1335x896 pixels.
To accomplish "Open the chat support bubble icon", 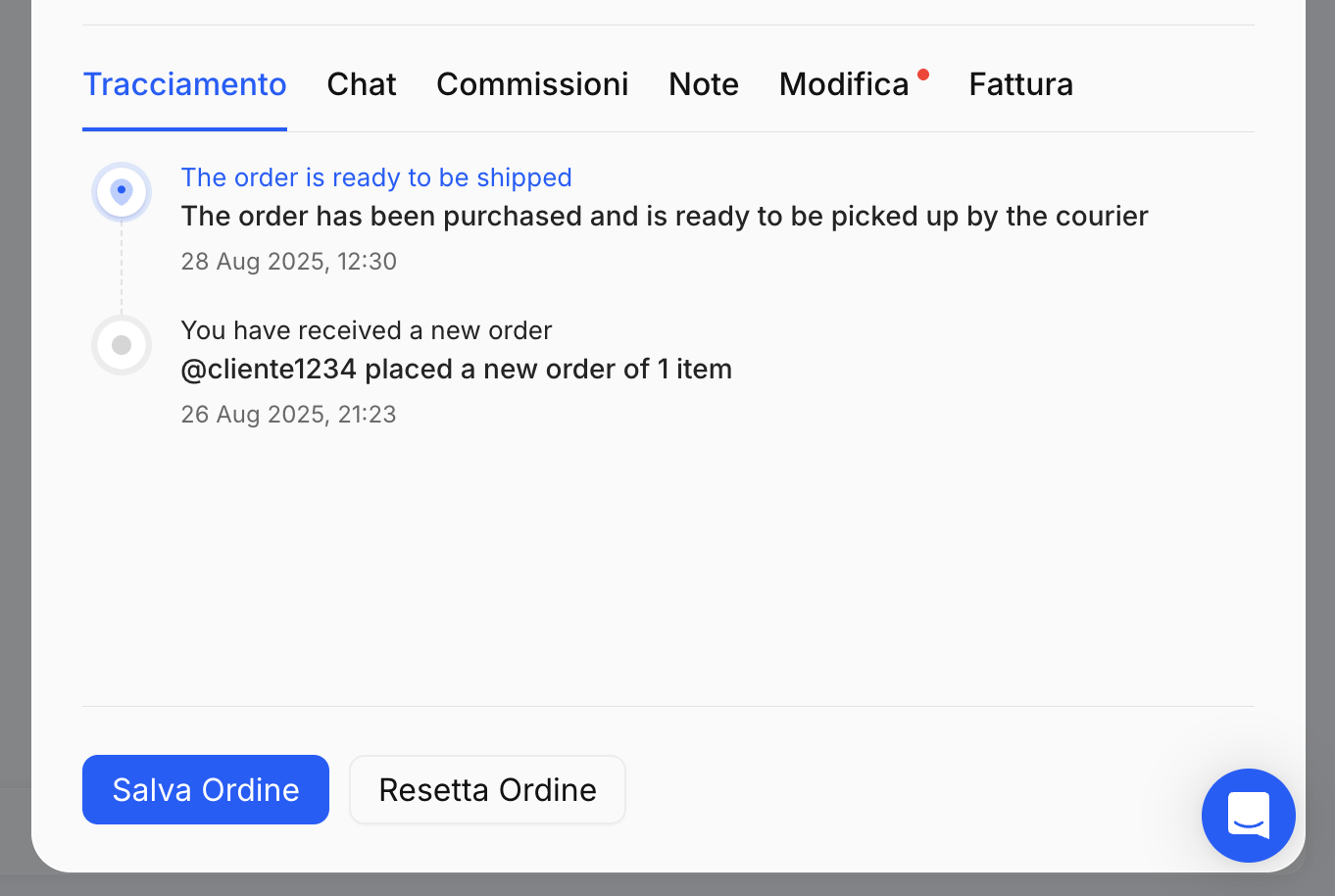I will [1248, 816].
